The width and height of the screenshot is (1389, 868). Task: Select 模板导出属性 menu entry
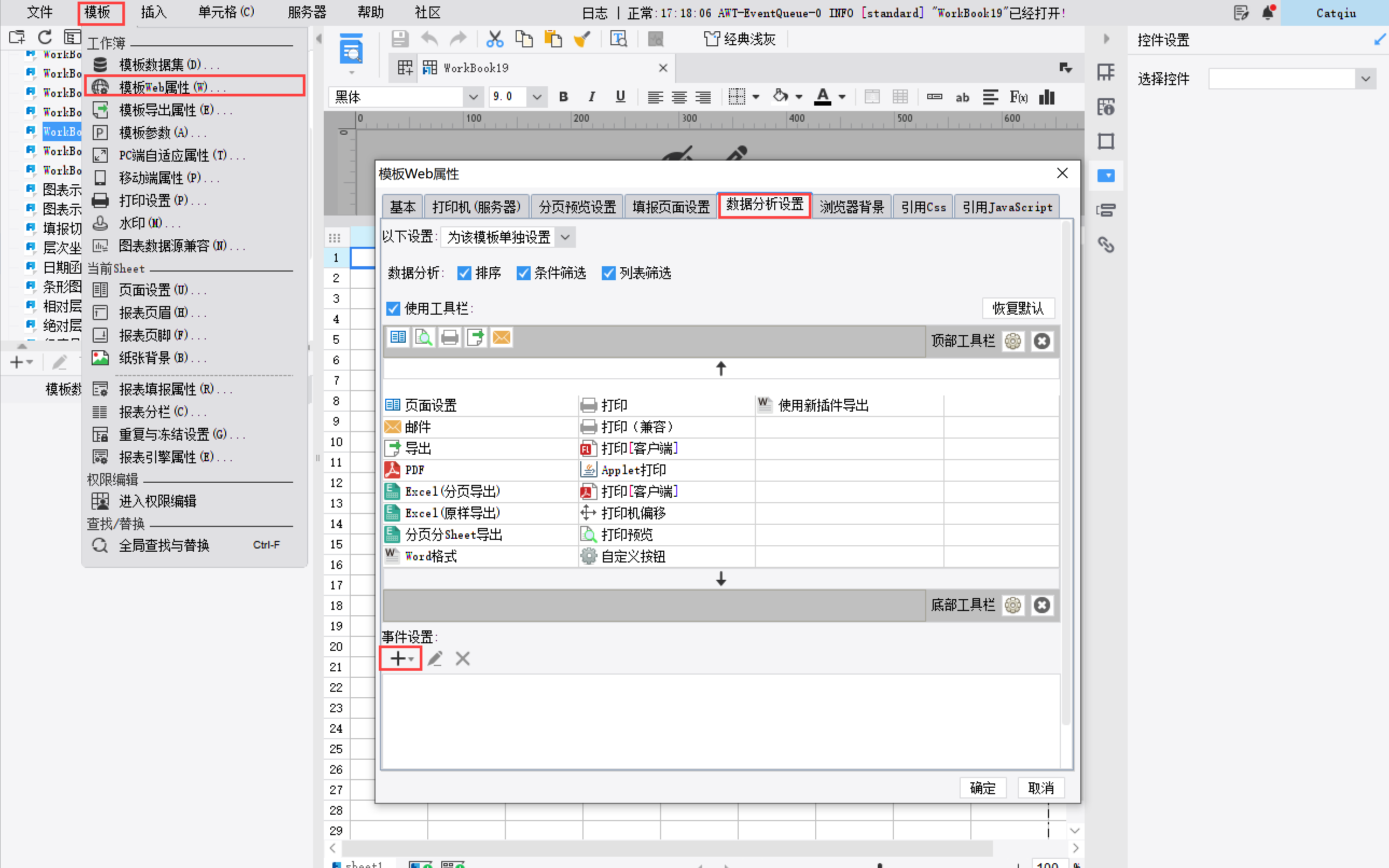[166, 110]
